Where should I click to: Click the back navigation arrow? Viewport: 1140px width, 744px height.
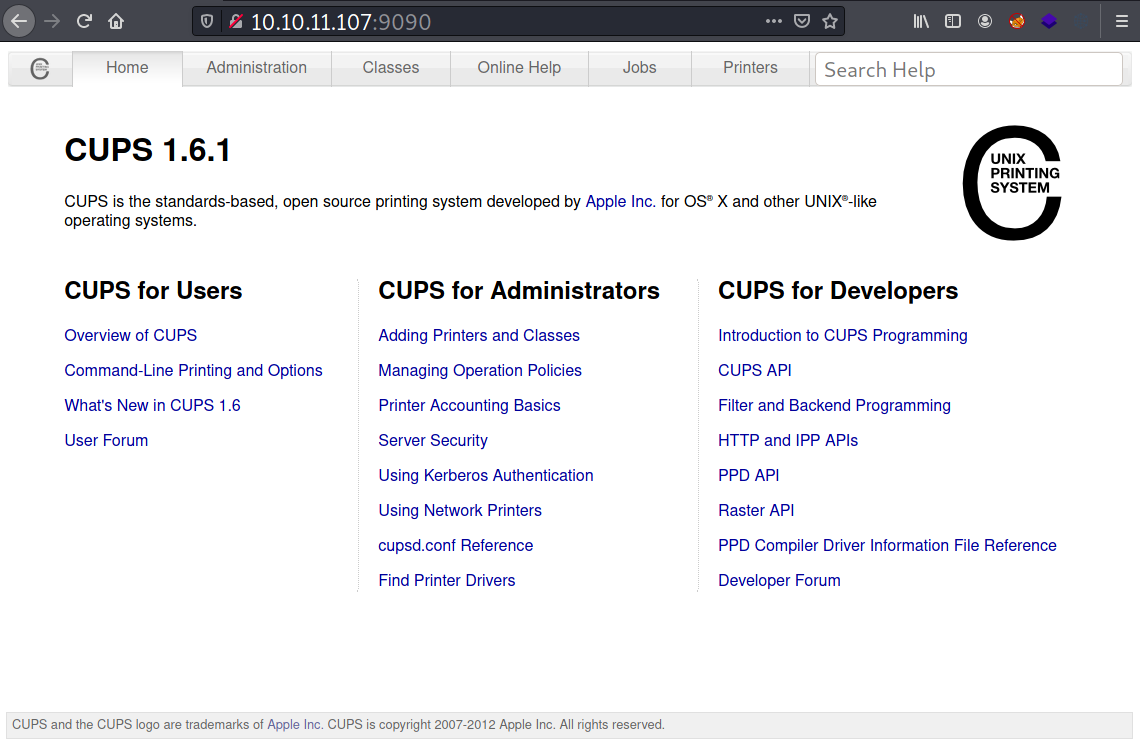18,20
